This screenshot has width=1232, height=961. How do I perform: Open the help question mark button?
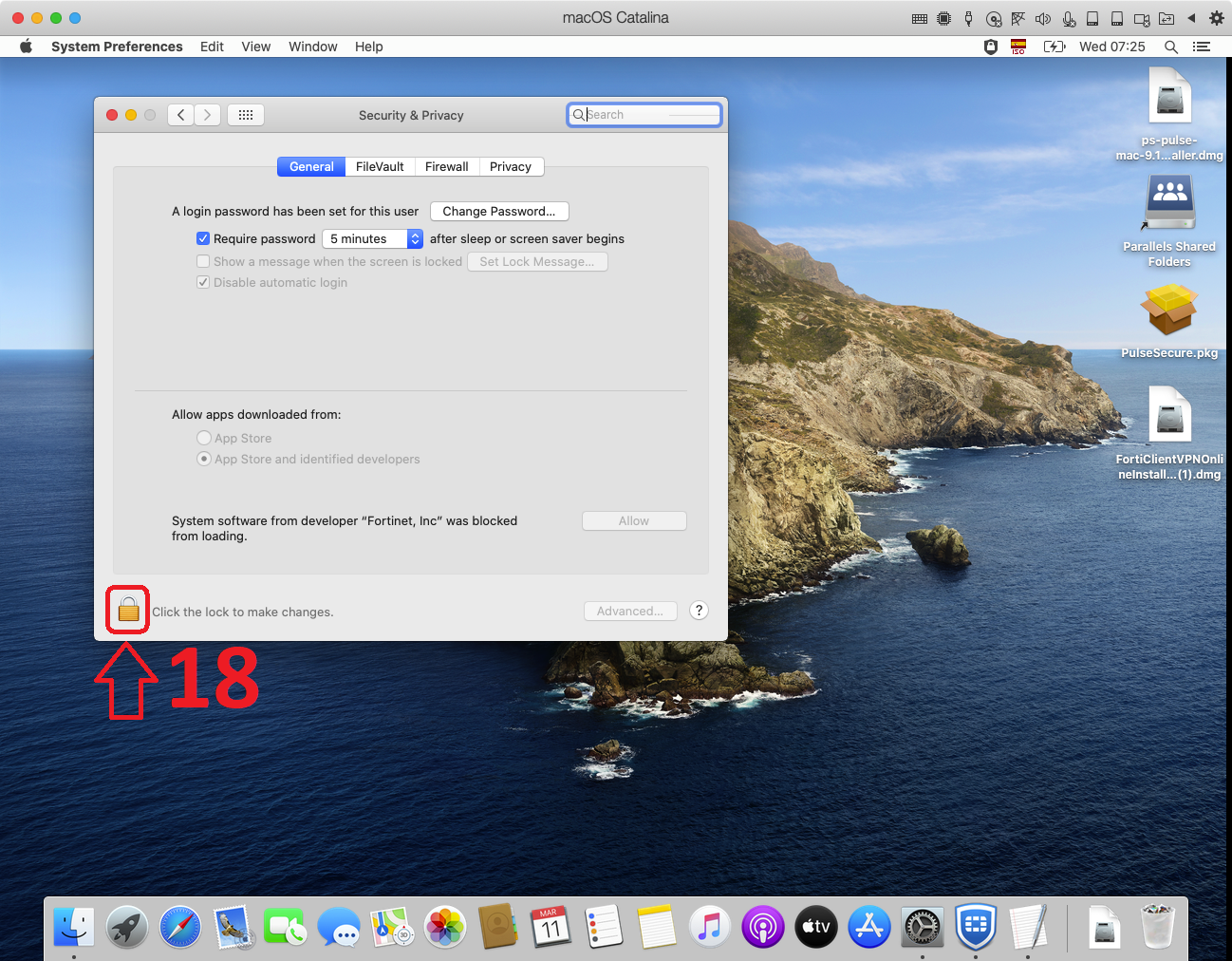[x=699, y=611]
